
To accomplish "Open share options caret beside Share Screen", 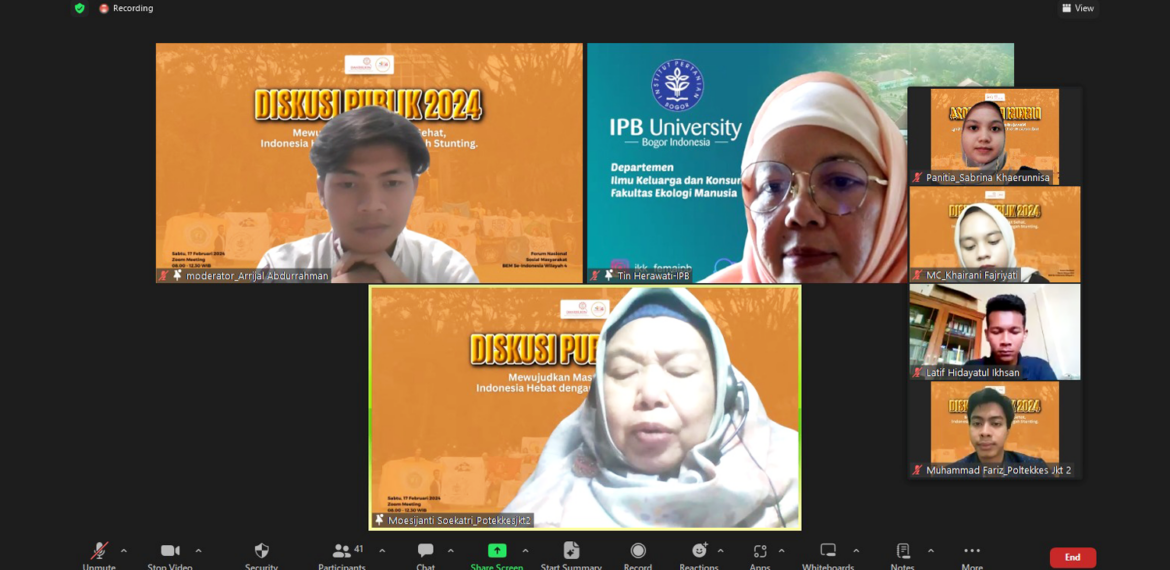I will tap(525, 551).
